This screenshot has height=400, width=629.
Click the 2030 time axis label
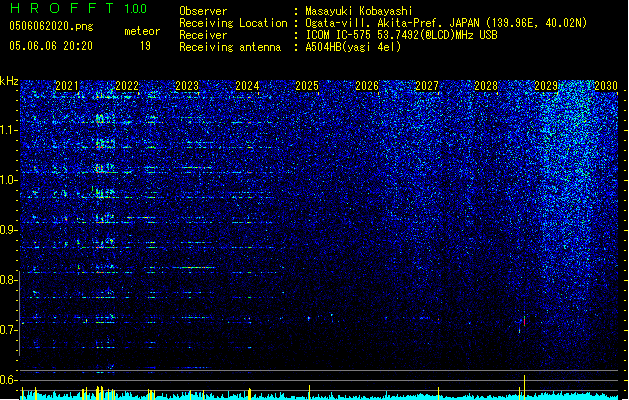pyautogui.click(x=605, y=86)
